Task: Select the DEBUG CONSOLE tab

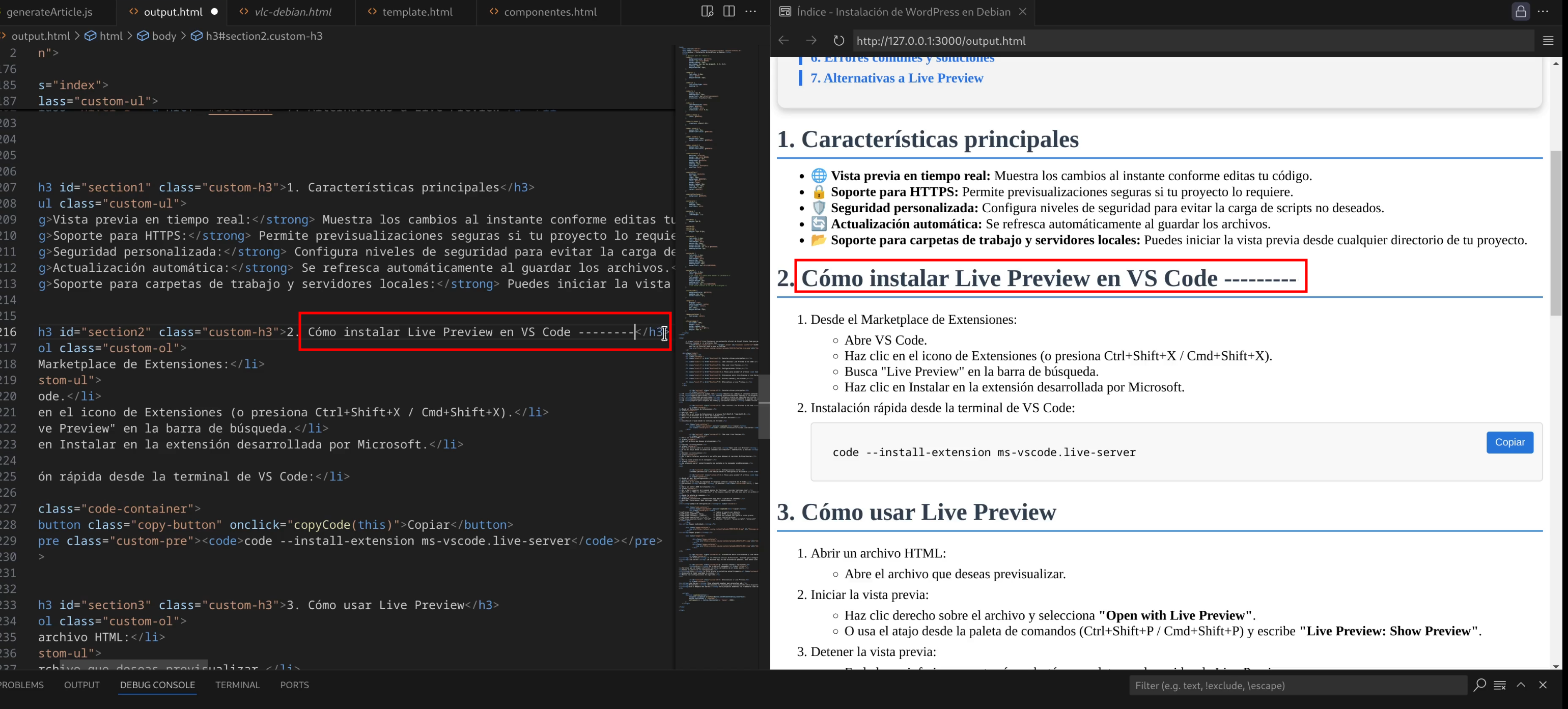Action: [x=157, y=685]
